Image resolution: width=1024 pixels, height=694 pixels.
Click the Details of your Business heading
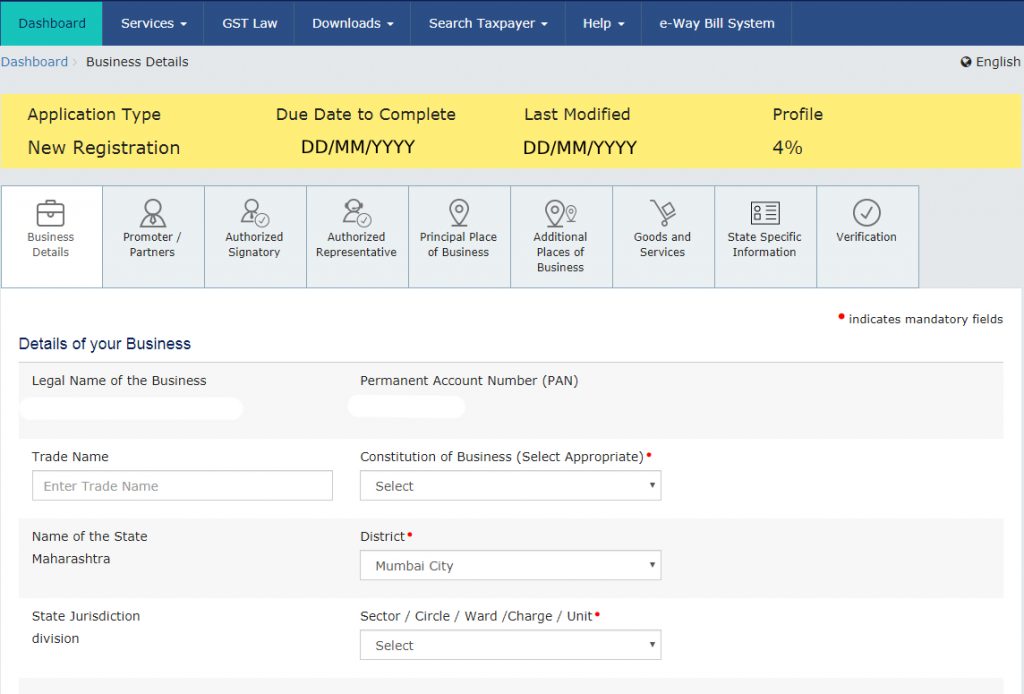point(104,344)
